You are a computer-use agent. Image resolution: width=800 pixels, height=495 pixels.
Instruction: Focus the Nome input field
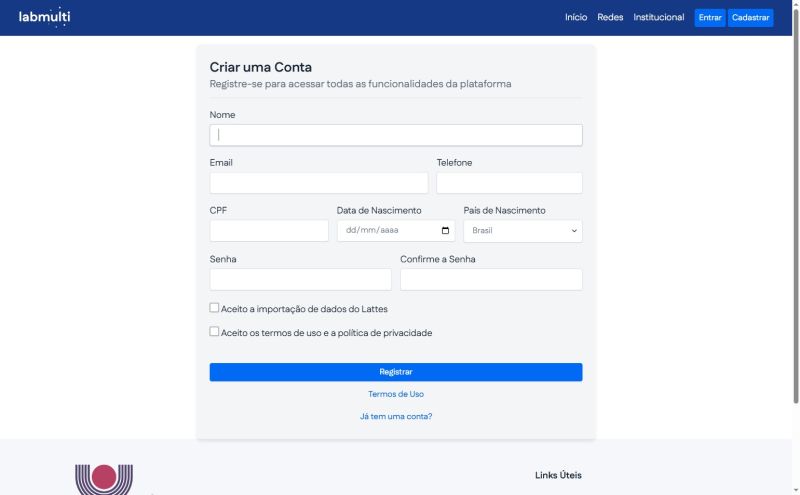coord(396,135)
